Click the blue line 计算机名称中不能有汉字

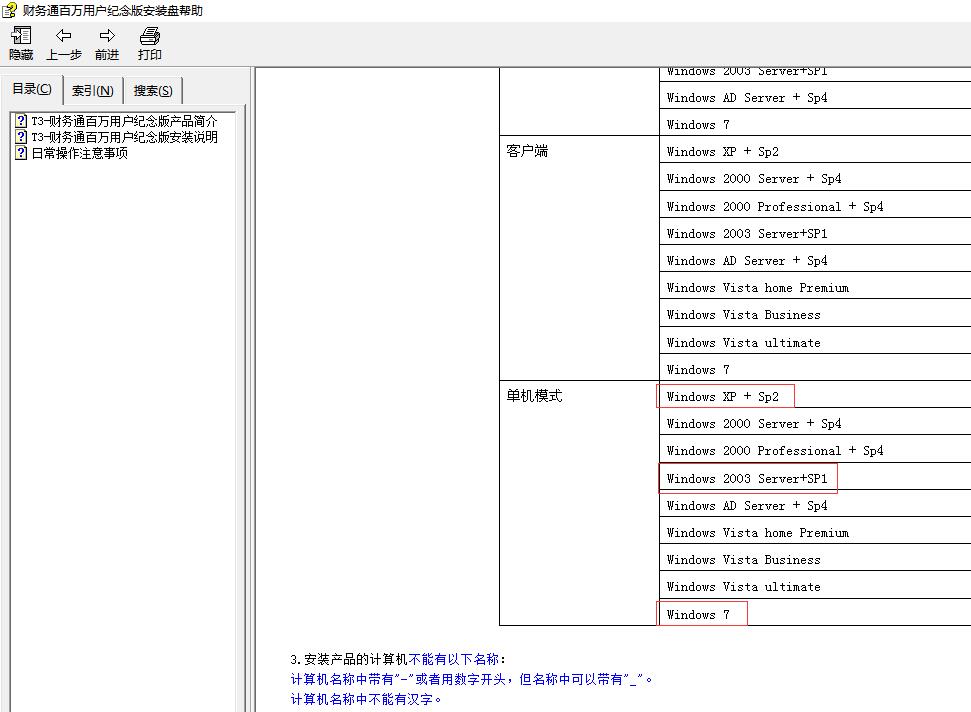(x=366, y=699)
